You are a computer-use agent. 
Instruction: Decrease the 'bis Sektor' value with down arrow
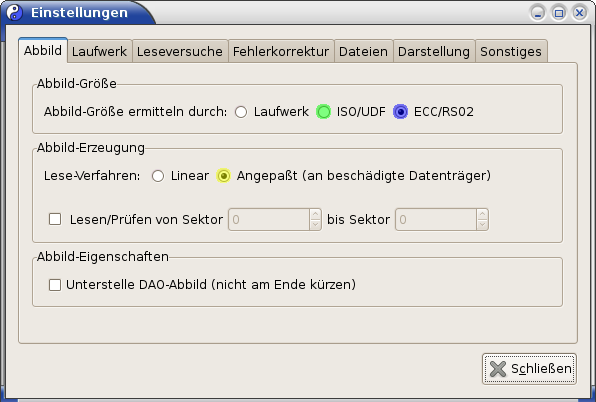[x=482, y=225]
